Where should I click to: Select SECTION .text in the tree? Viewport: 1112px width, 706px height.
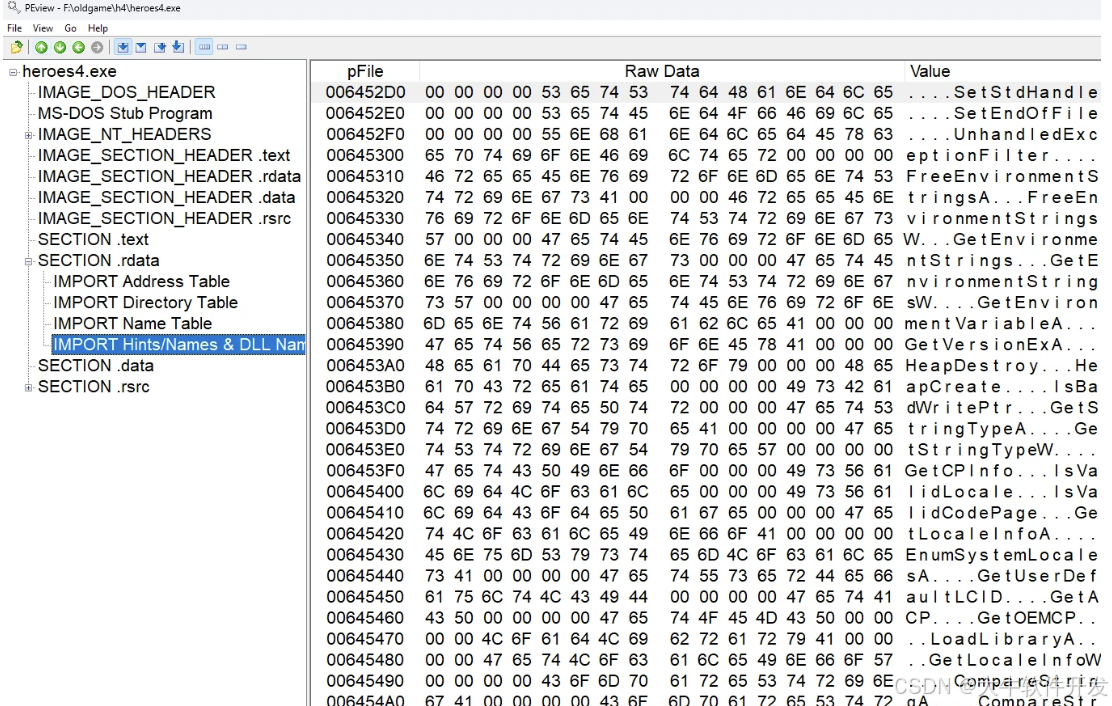[93, 240]
